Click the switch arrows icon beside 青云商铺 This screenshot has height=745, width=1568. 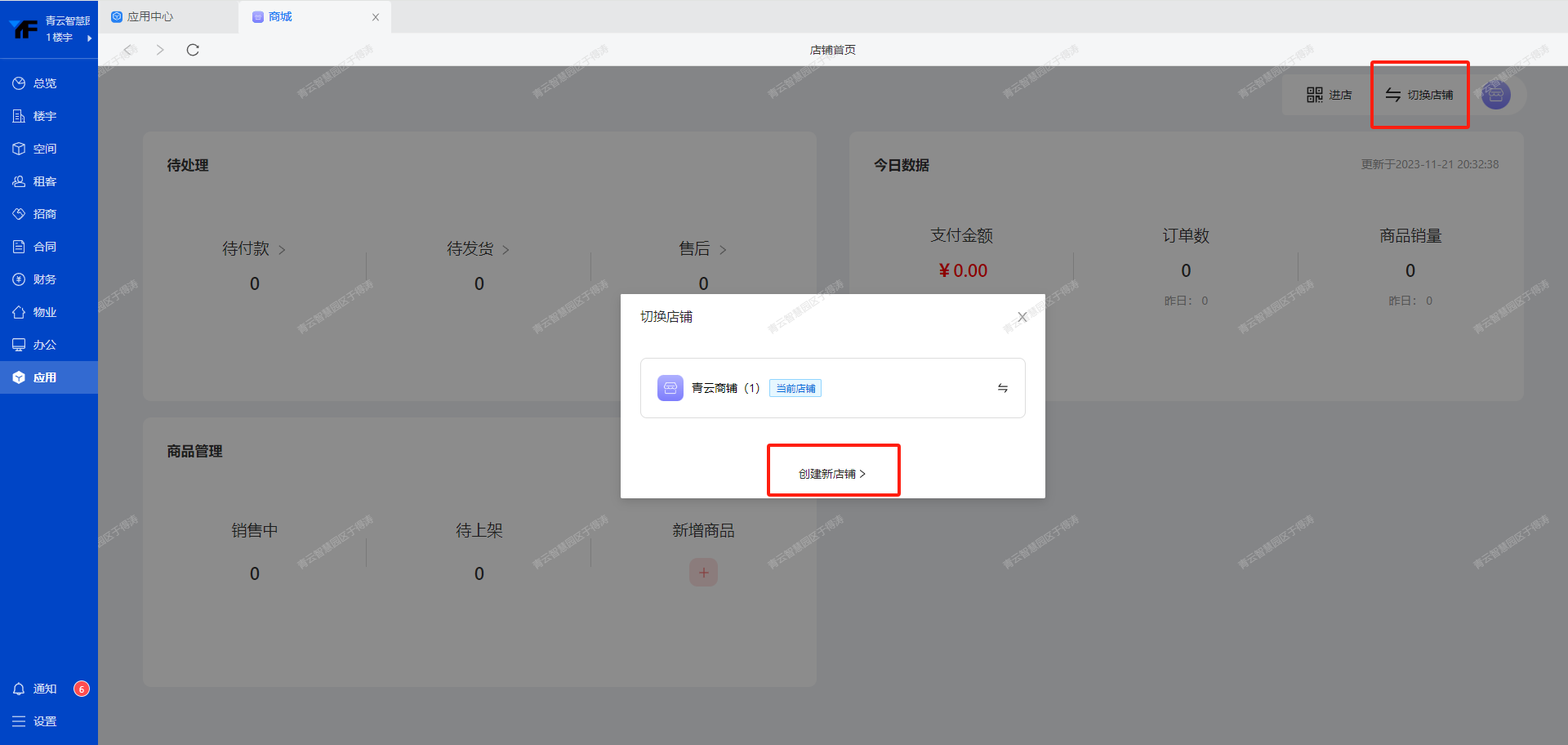[x=1002, y=388]
